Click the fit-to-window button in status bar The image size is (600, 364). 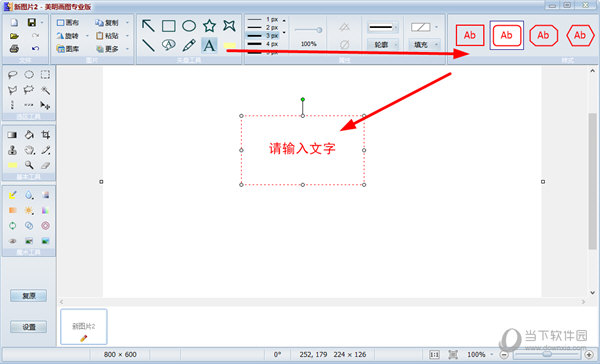coord(453,355)
